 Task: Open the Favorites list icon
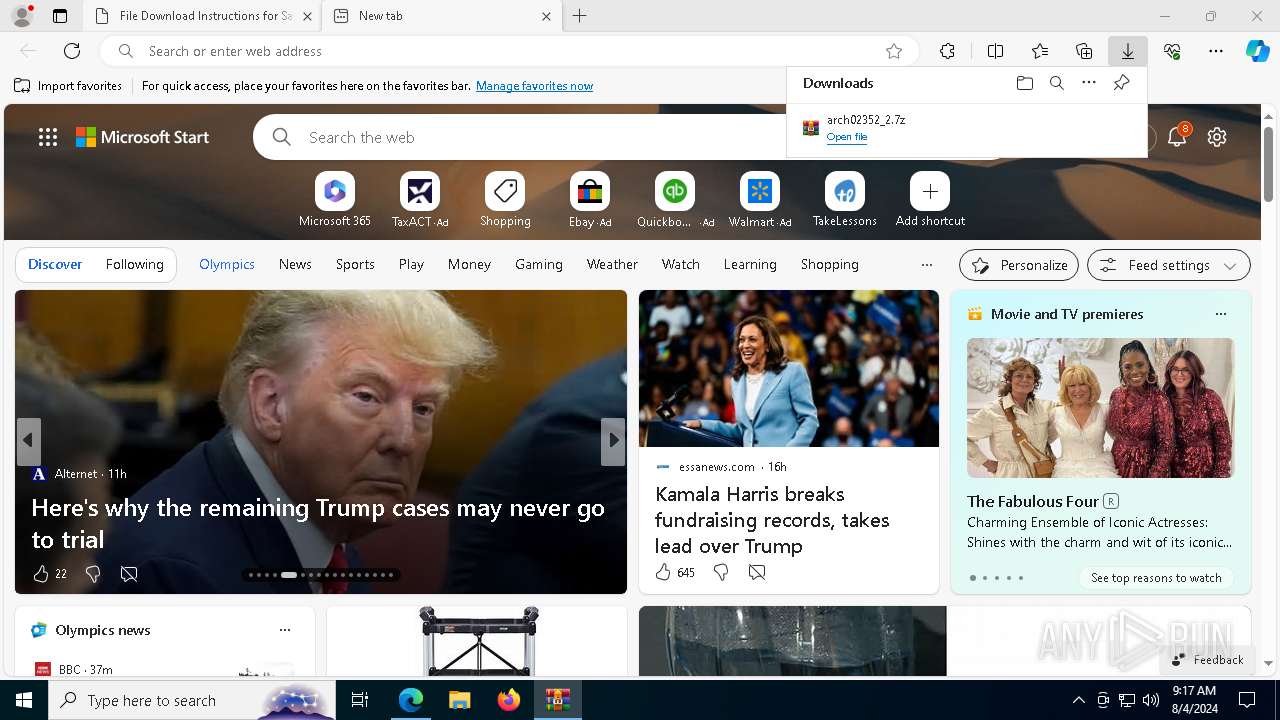(1040, 51)
